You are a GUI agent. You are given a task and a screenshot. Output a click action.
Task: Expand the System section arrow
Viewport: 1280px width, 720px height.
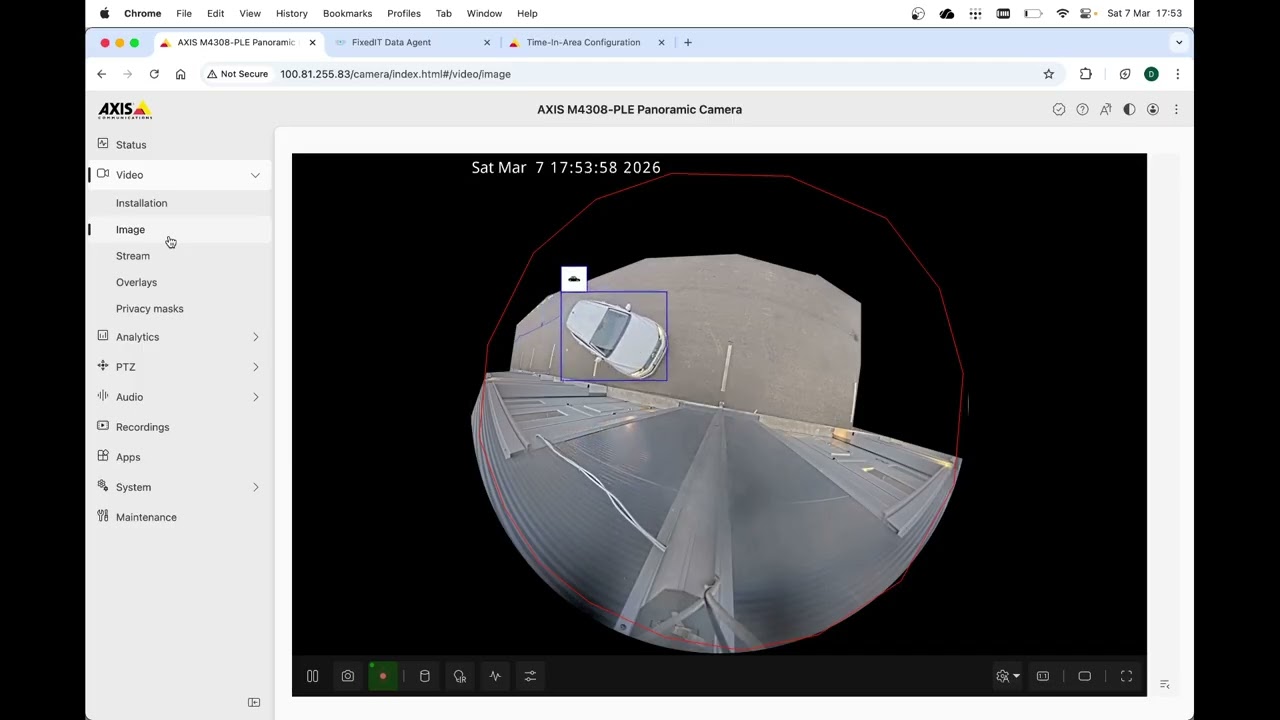[x=255, y=487]
